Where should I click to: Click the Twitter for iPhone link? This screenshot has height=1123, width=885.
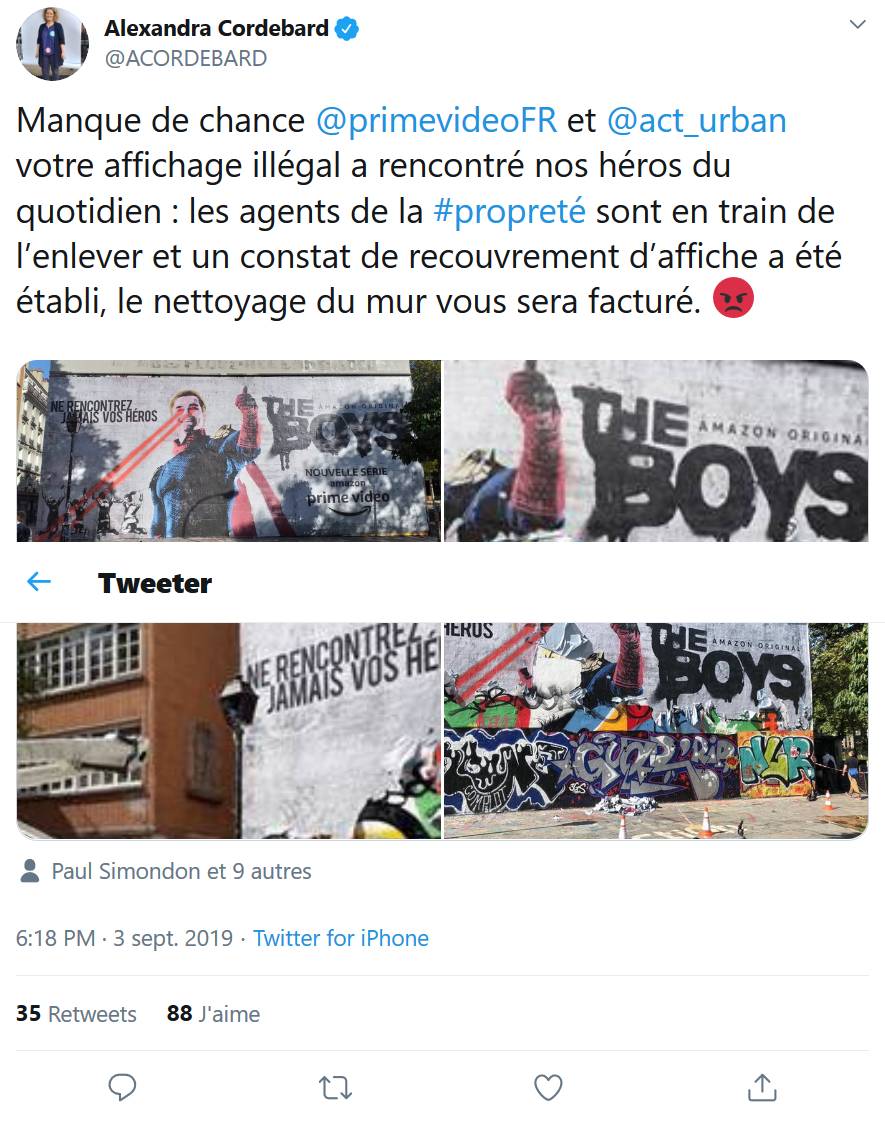tap(341, 938)
